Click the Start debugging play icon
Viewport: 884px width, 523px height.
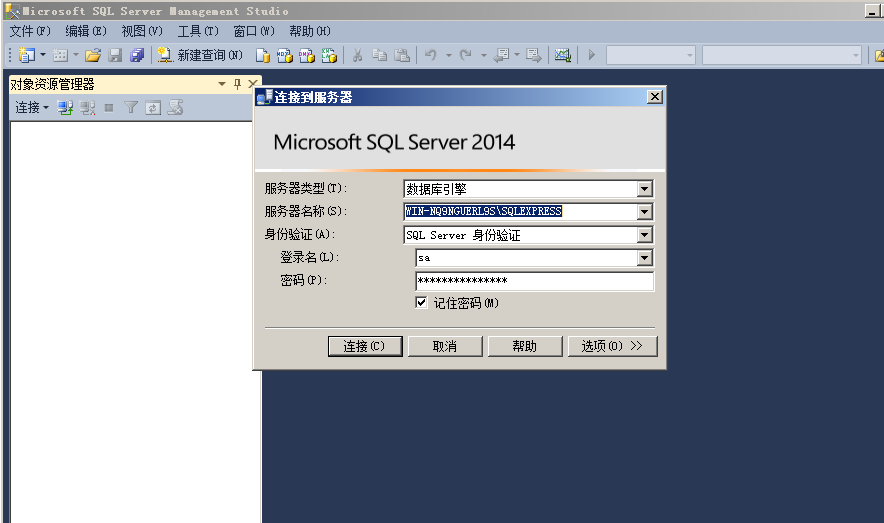591,55
